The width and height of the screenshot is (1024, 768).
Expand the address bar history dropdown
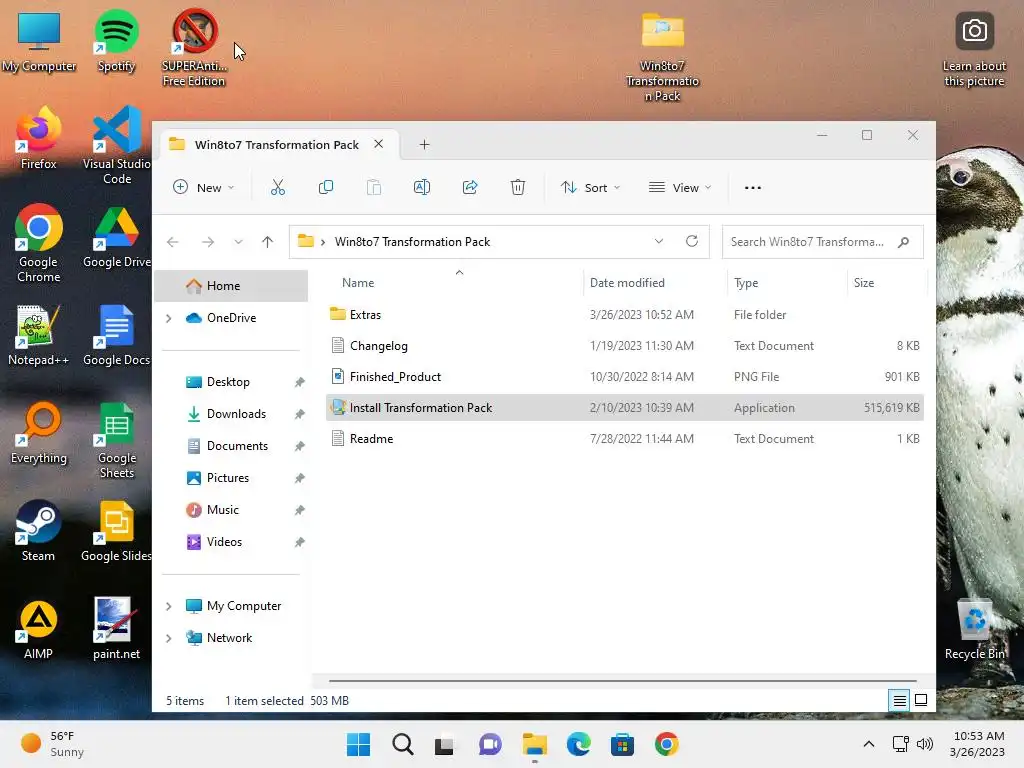pyautogui.click(x=659, y=241)
